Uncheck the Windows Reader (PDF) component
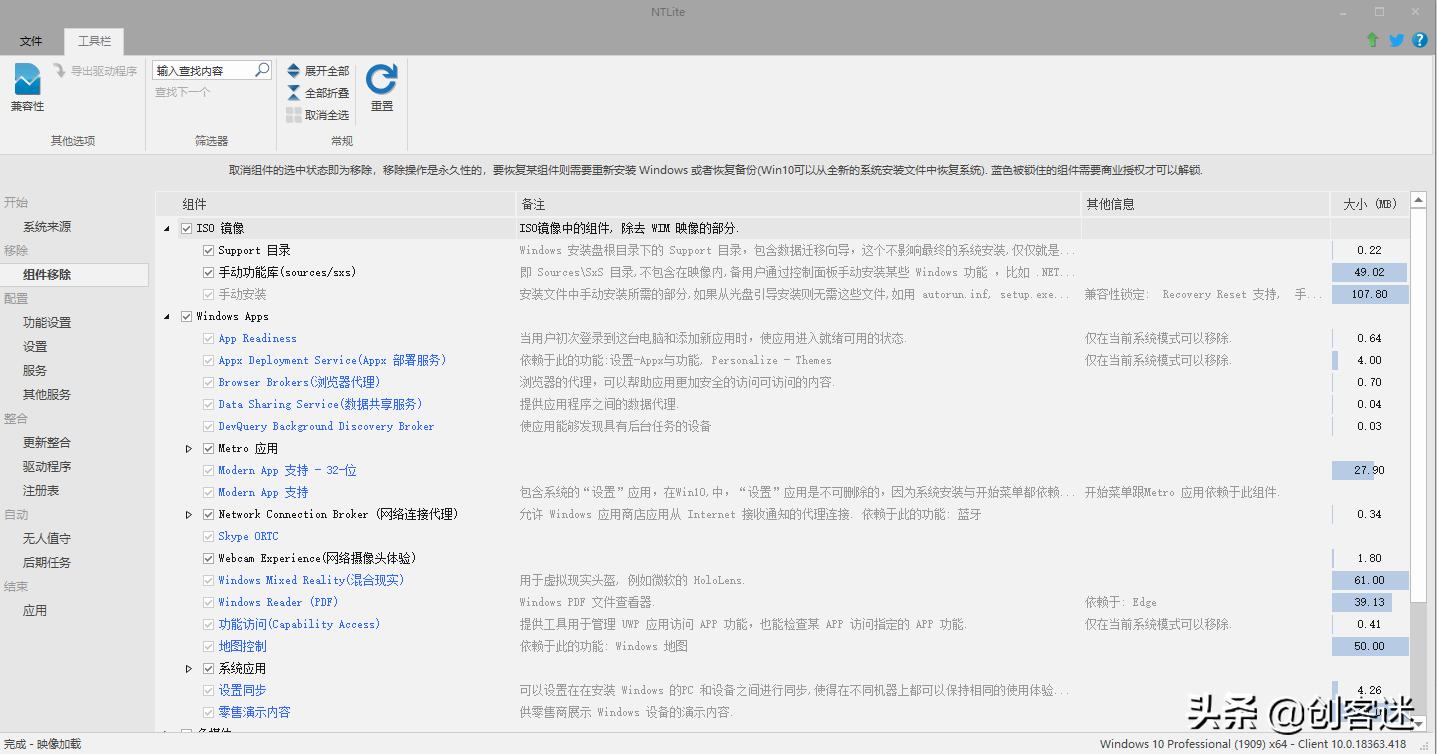The image size is (1437, 754). coord(206,602)
